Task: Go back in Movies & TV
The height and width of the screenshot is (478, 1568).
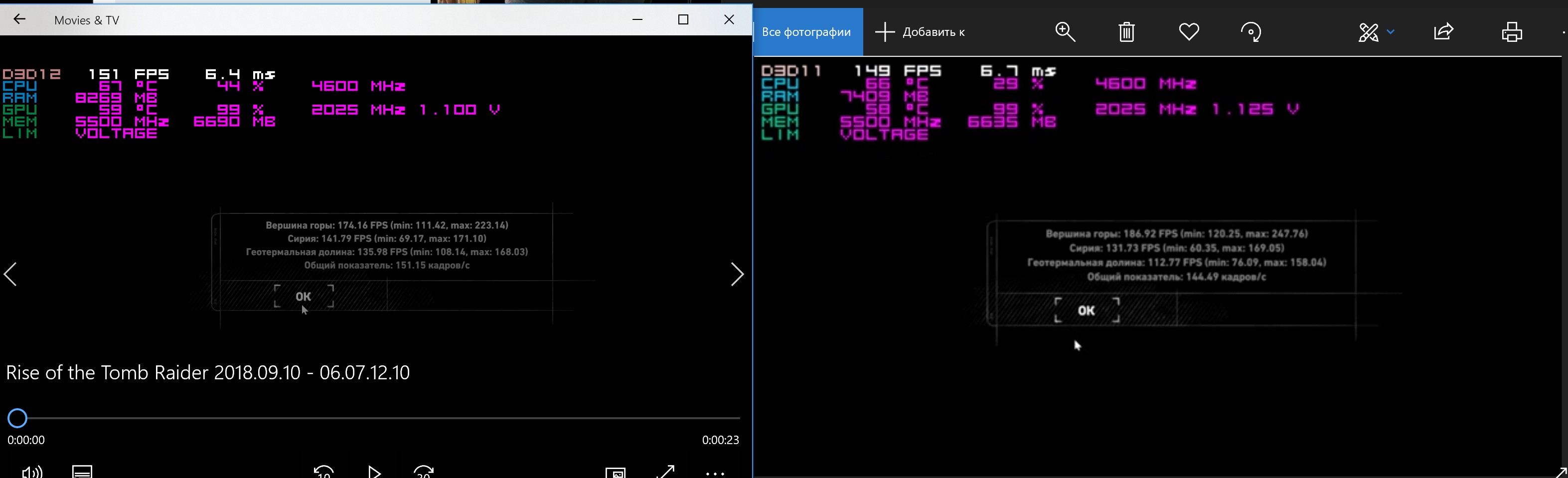Action: tap(19, 19)
